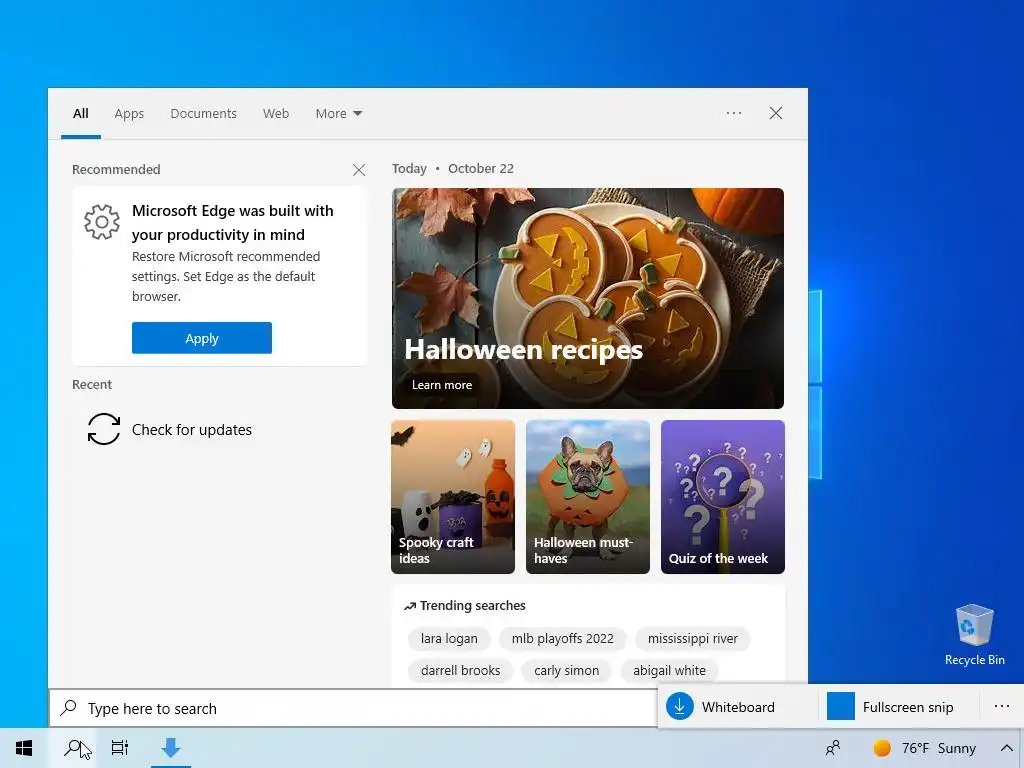The height and width of the screenshot is (768, 1024).
Task: Dismiss the Recommended section
Action: (359, 170)
